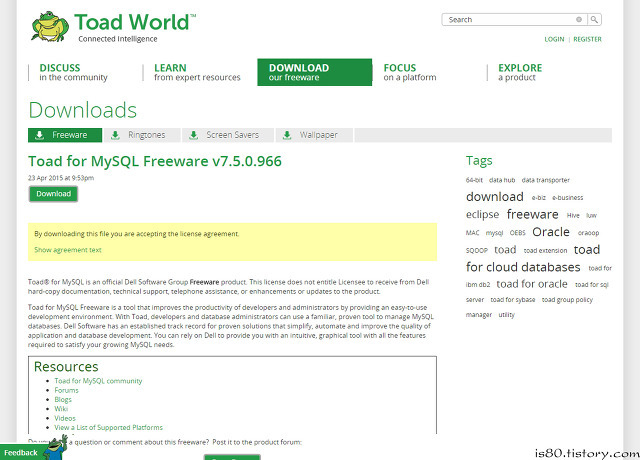Click the data transporter tag
The height and width of the screenshot is (460, 640).
[546, 180]
